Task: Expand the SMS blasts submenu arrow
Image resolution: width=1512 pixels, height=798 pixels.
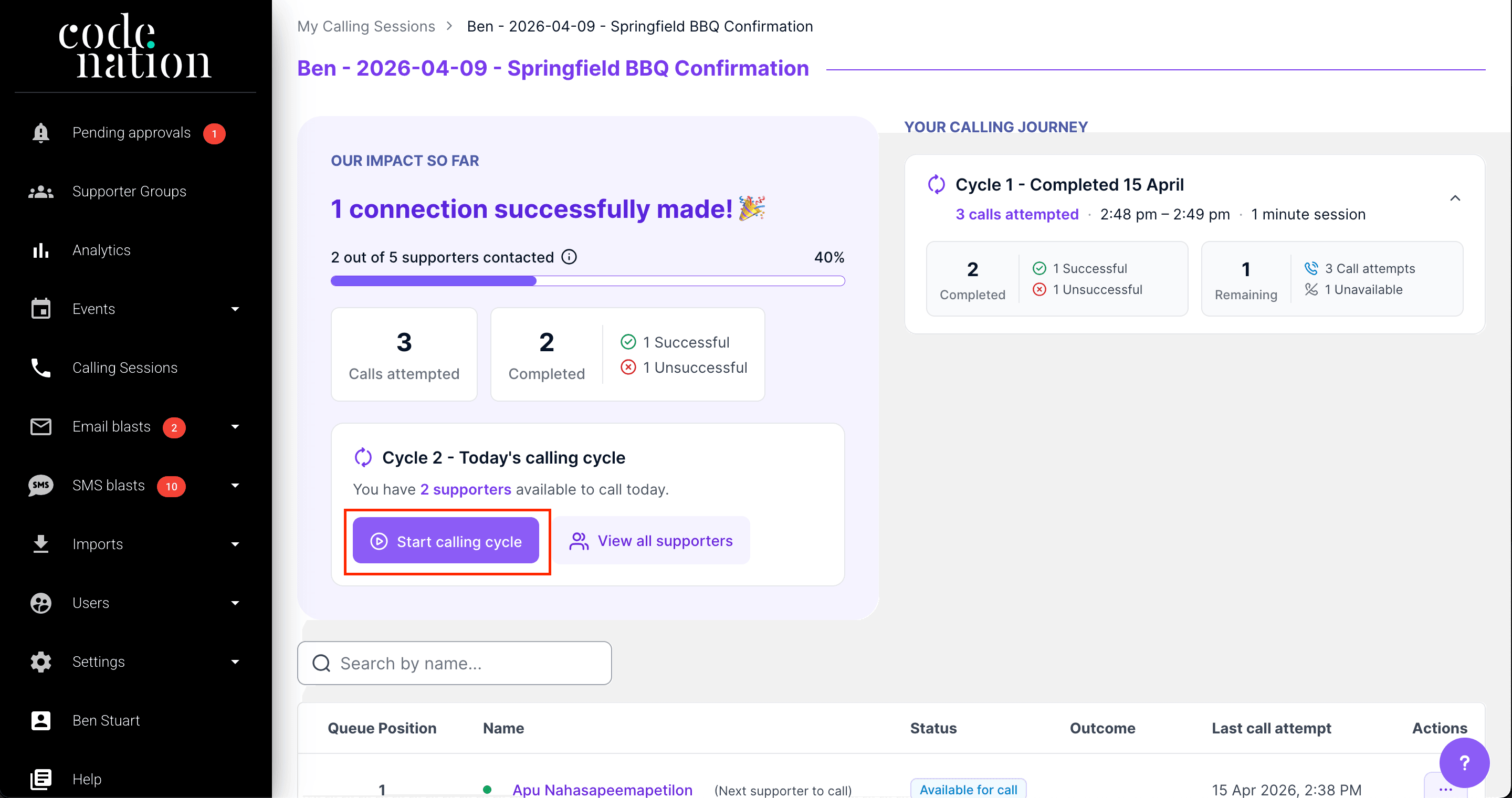Action: point(235,485)
